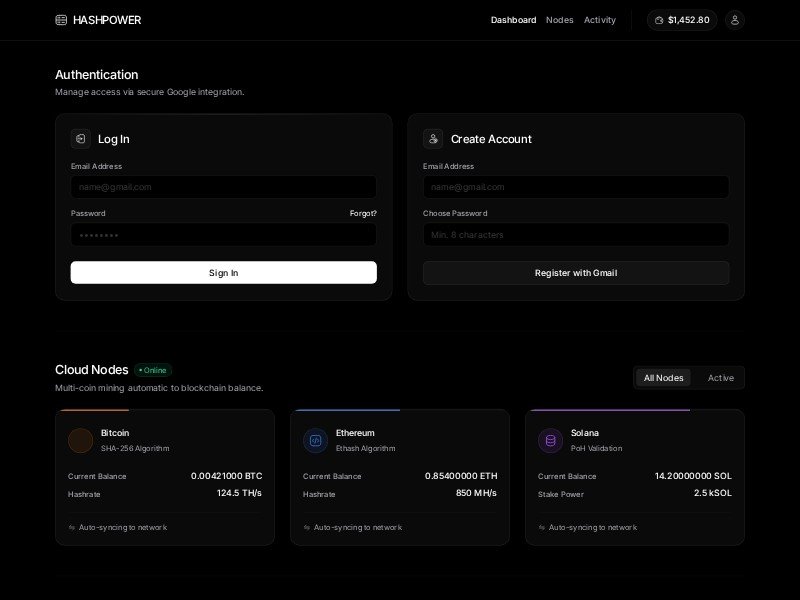800x600 pixels.
Task: Focus the Choose Password input field
Action: pos(576,235)
